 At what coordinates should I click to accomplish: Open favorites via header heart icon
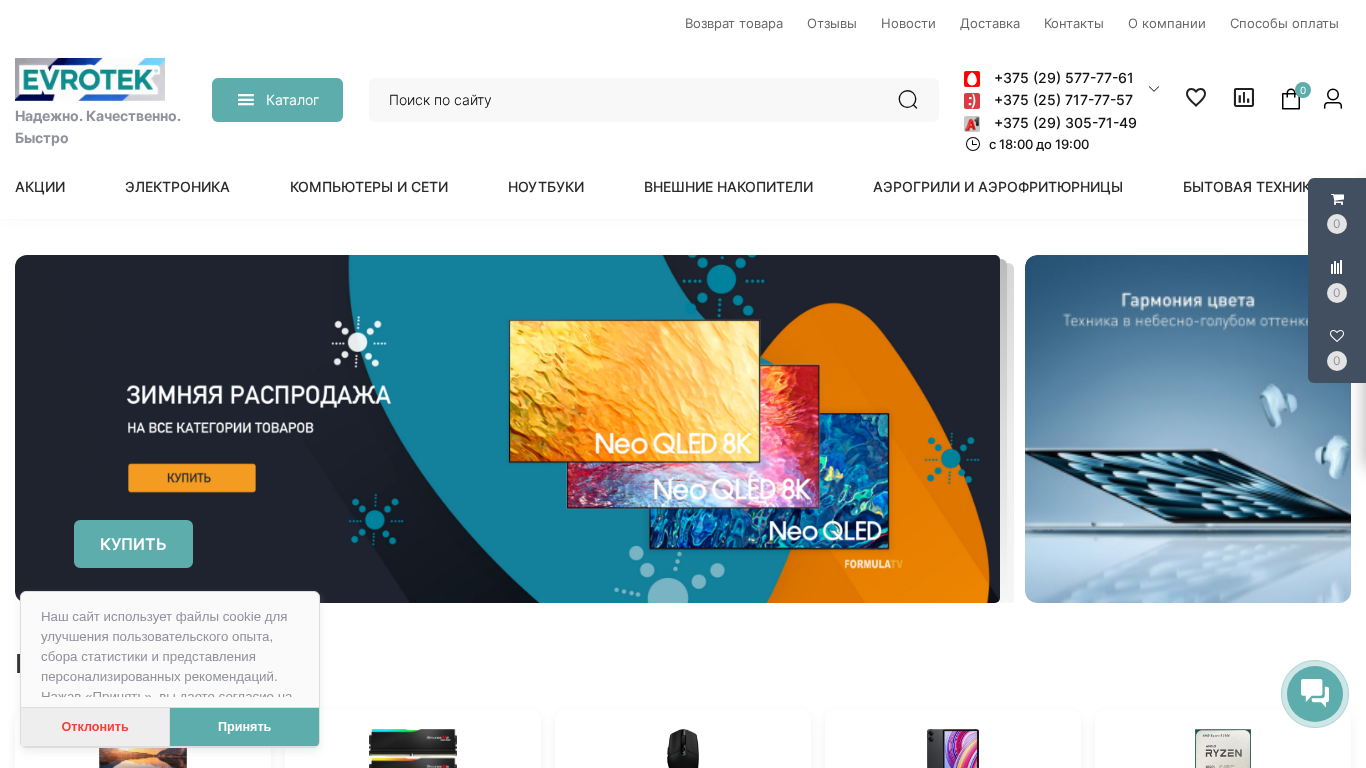tap(1196, 97)
